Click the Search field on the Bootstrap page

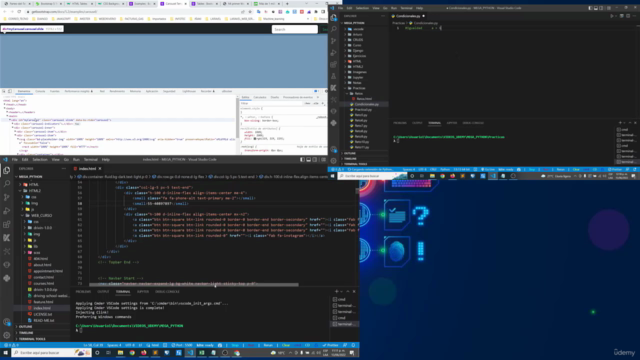pyautogui.click(x=295, y=29)
